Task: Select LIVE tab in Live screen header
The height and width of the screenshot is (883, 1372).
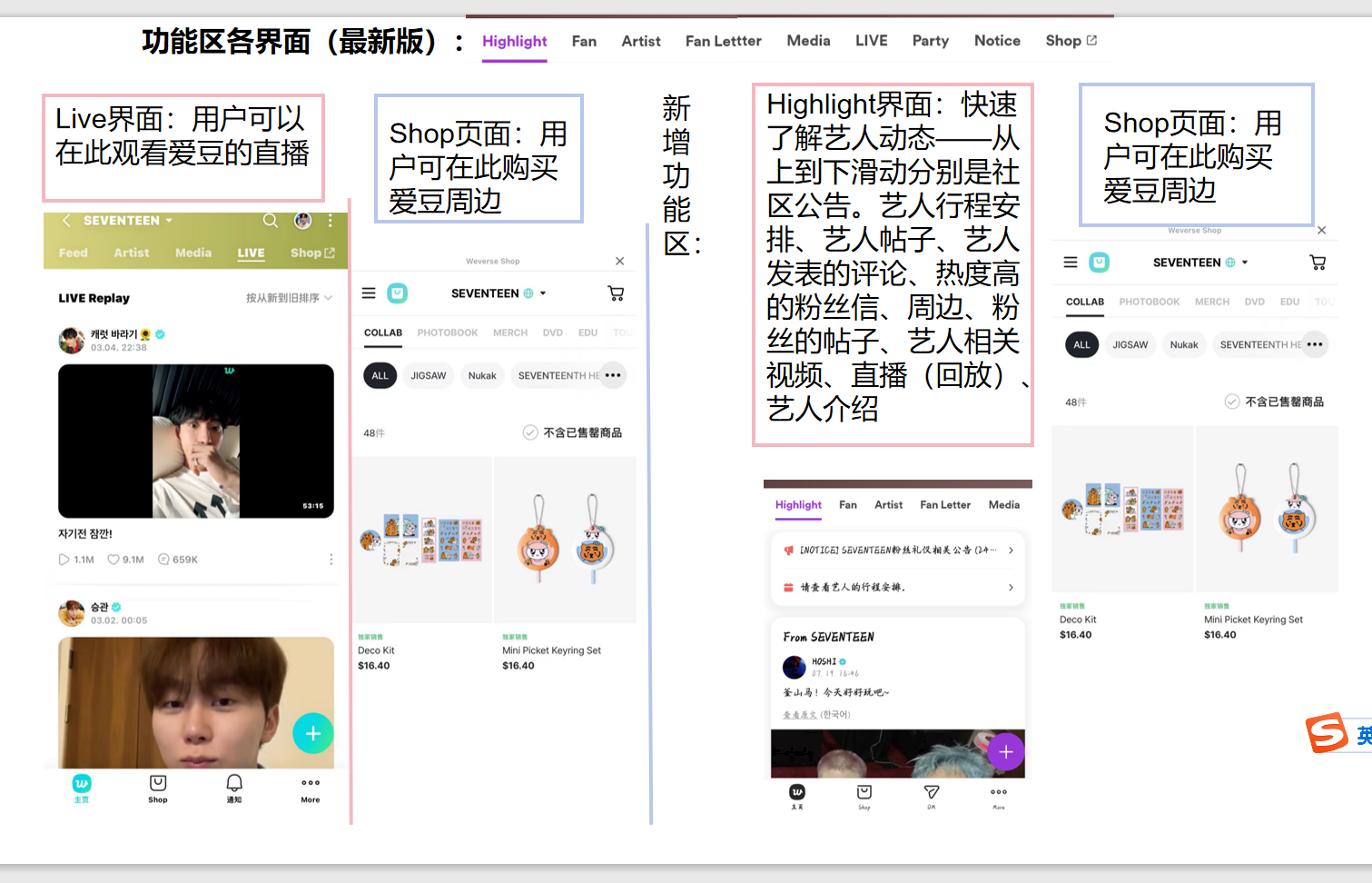Action: [x=251, y=253]
